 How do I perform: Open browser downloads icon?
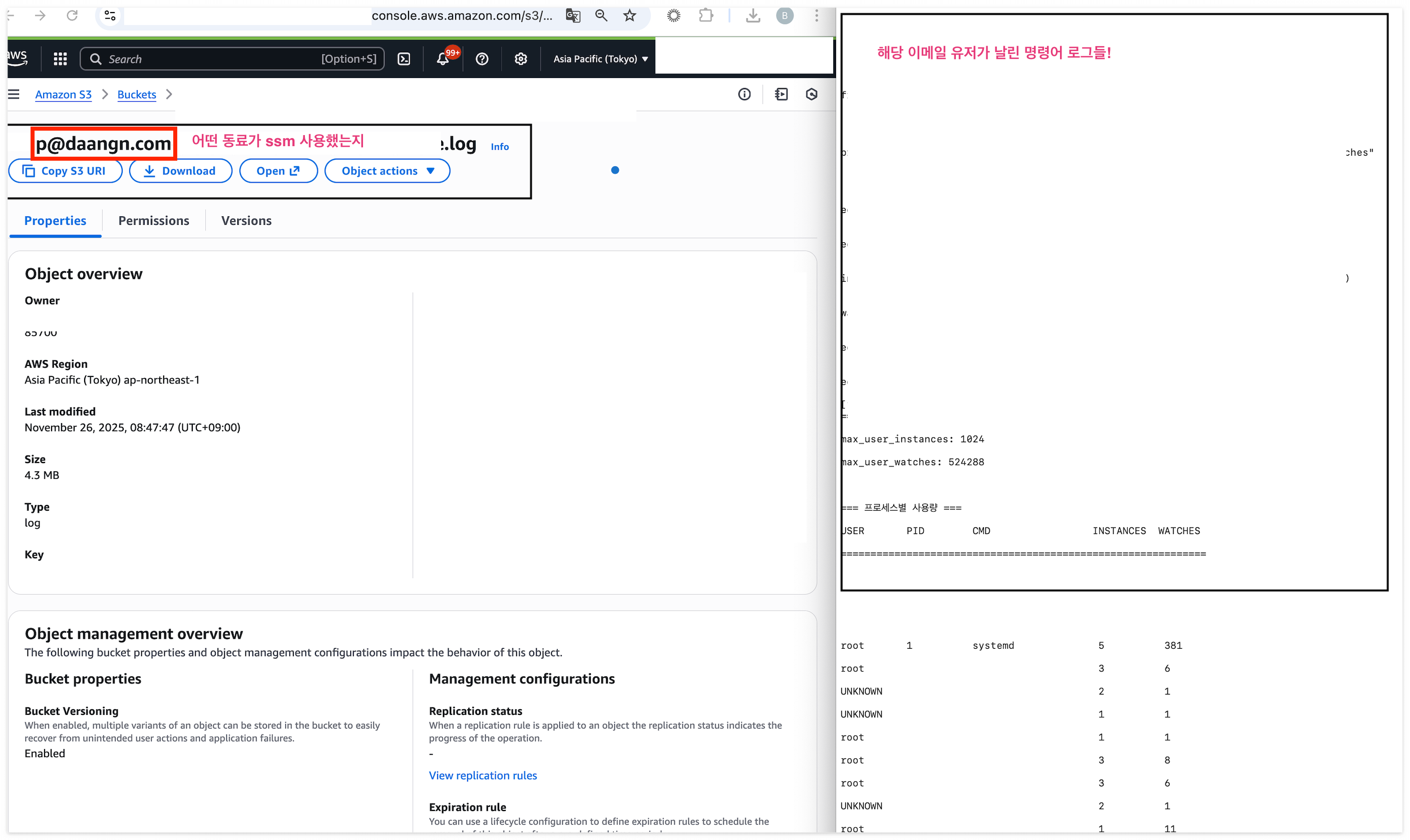(753, 16)
